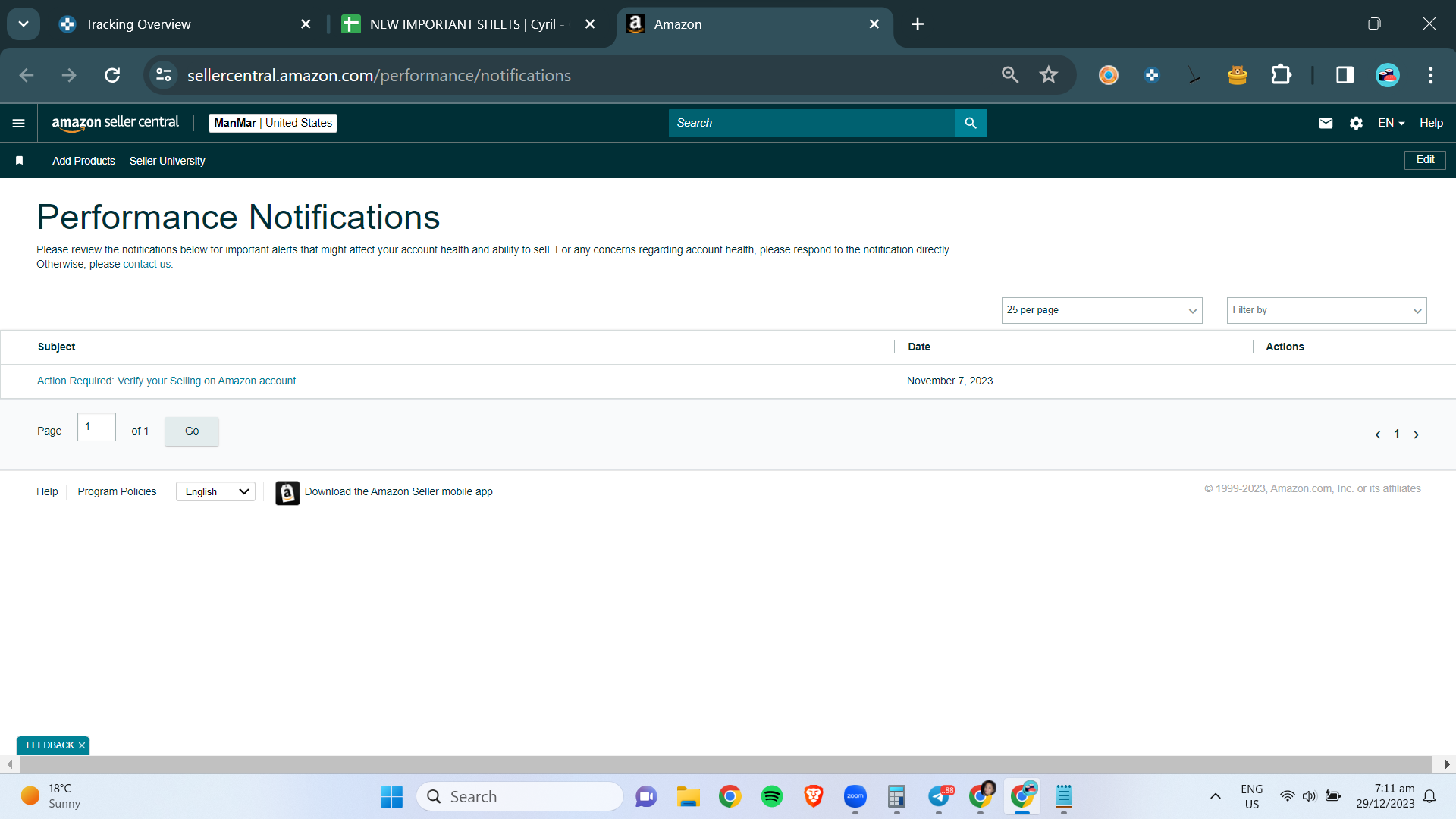This screenshot has width=1456, height=819.
Task: Click the FEEDBACK button
Action: (x=50, y=745)
